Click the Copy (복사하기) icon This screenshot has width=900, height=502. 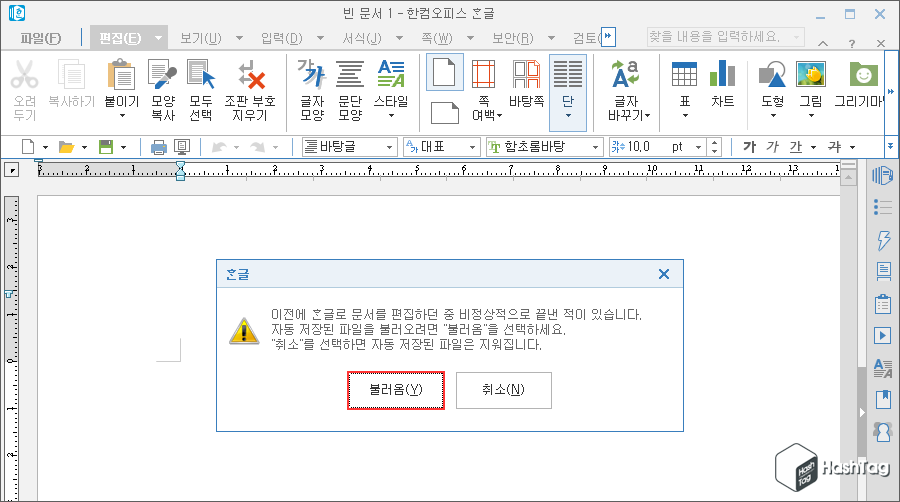(x=71, y=75)
